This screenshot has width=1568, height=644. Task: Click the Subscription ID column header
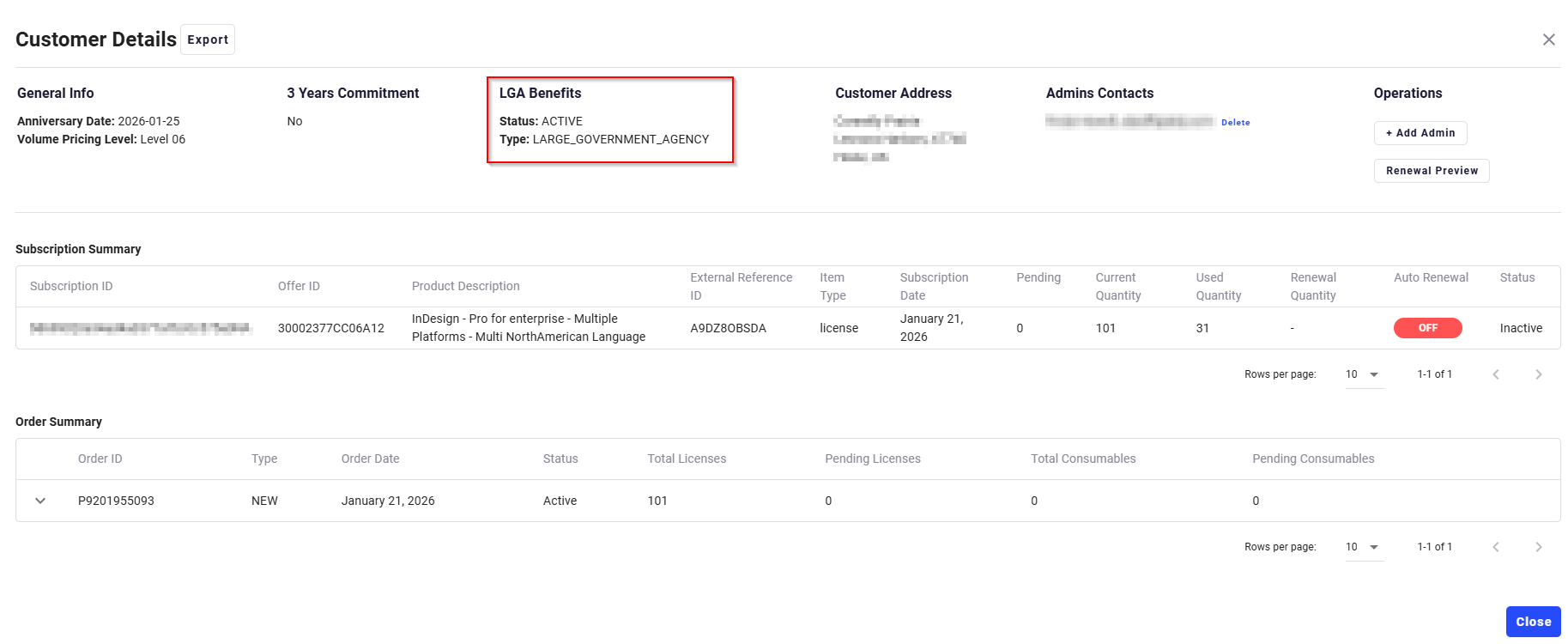[x=71, y=286]
